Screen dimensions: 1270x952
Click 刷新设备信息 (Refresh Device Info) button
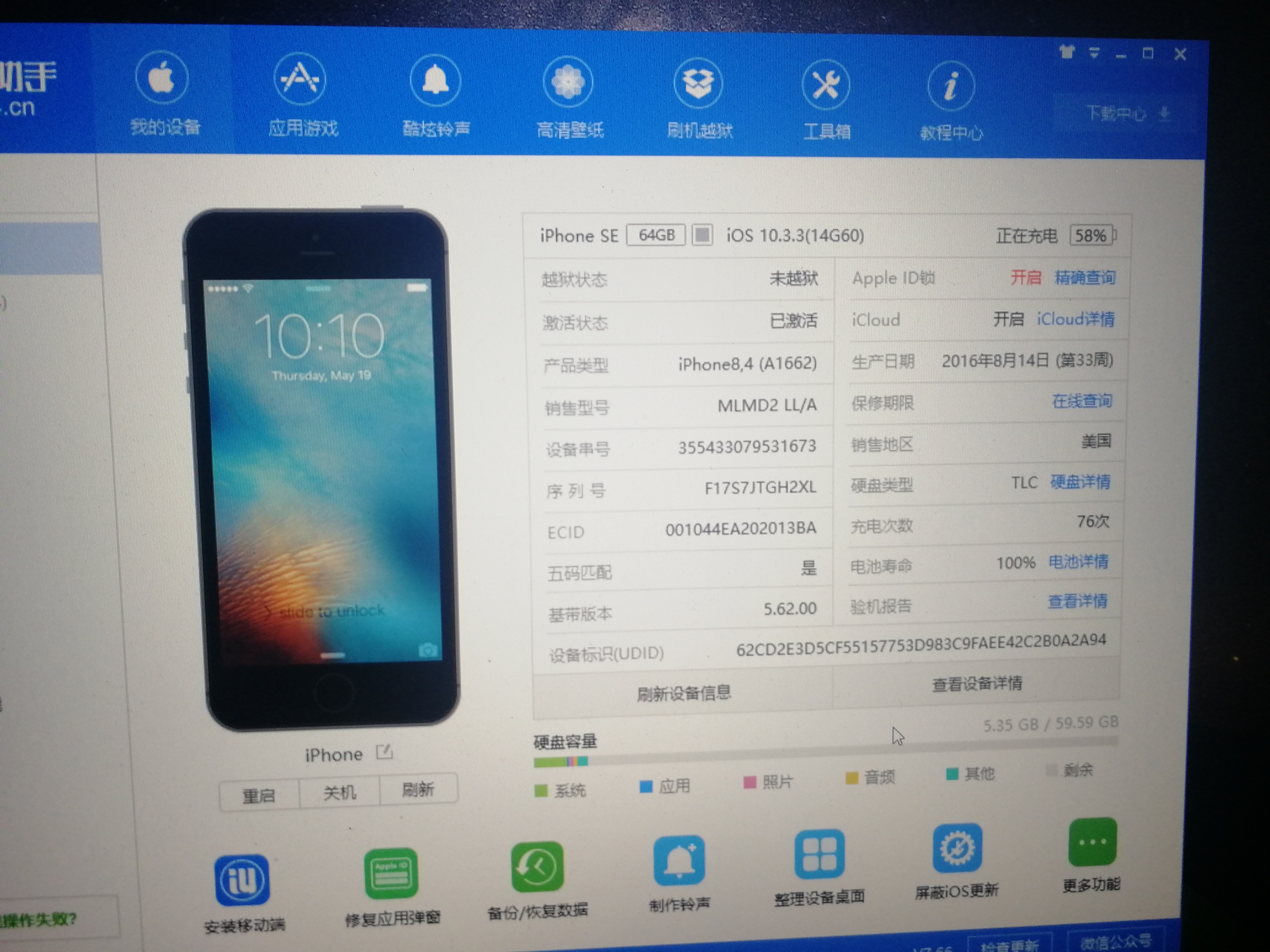(675, 690)
